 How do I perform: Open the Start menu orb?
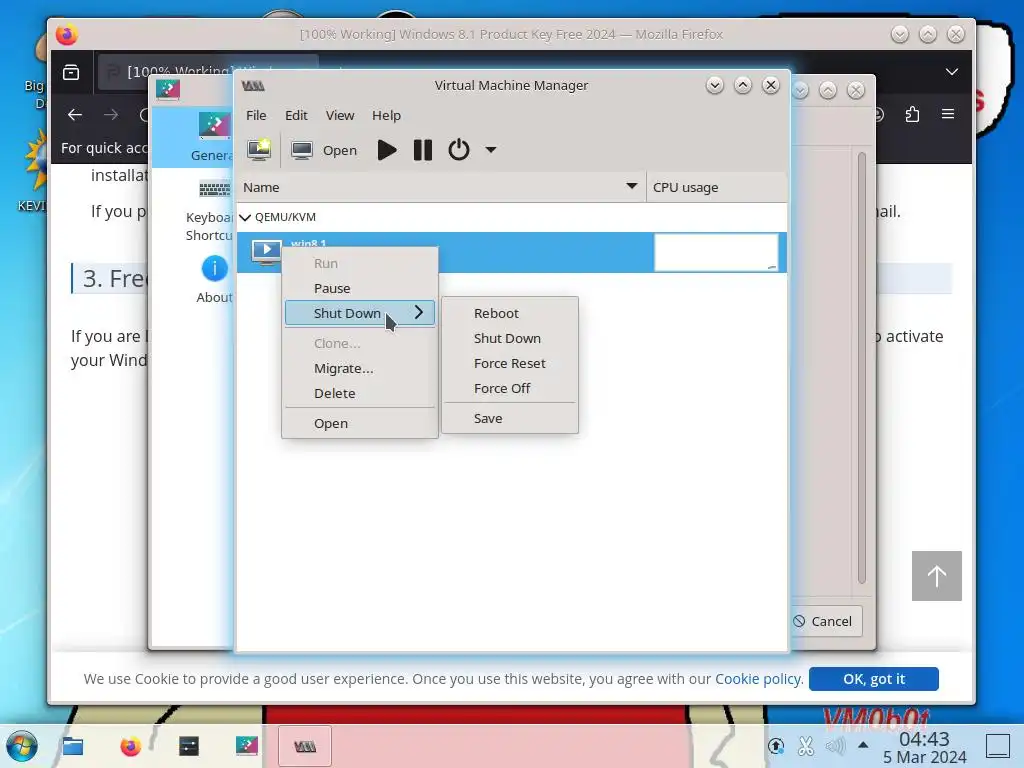pos(21,746)
